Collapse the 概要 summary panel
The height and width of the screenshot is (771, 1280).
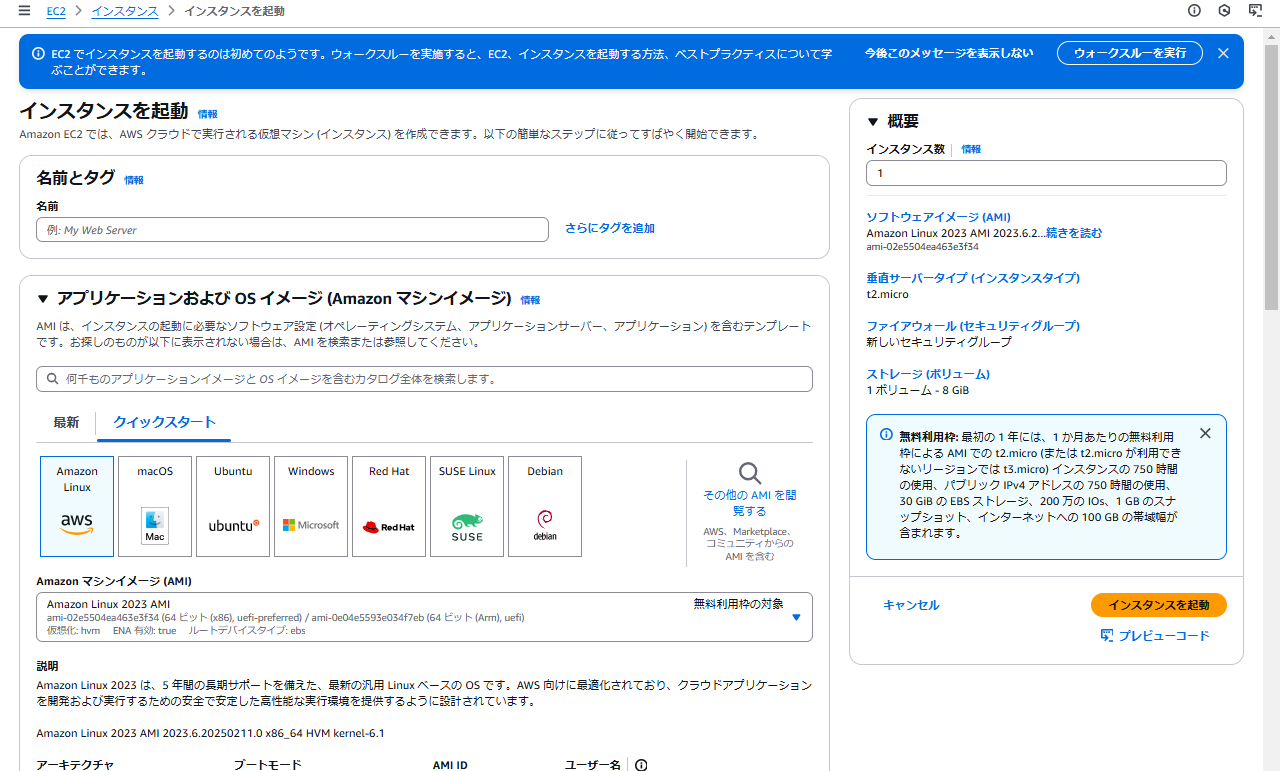coord(873,122)
